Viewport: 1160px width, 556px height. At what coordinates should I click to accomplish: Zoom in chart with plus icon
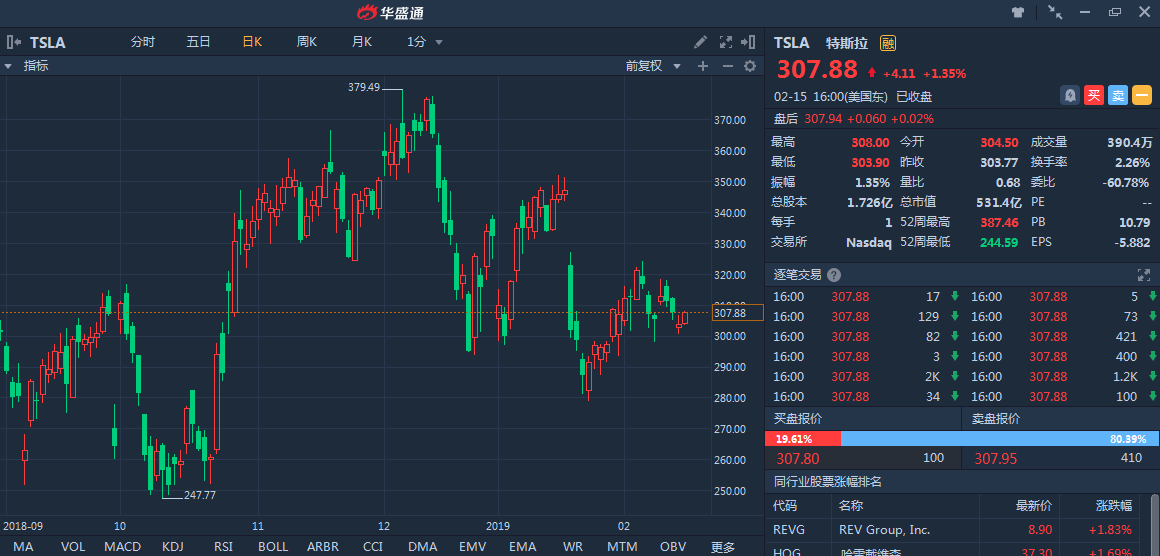pyautogui.click(x=702, y=66)
